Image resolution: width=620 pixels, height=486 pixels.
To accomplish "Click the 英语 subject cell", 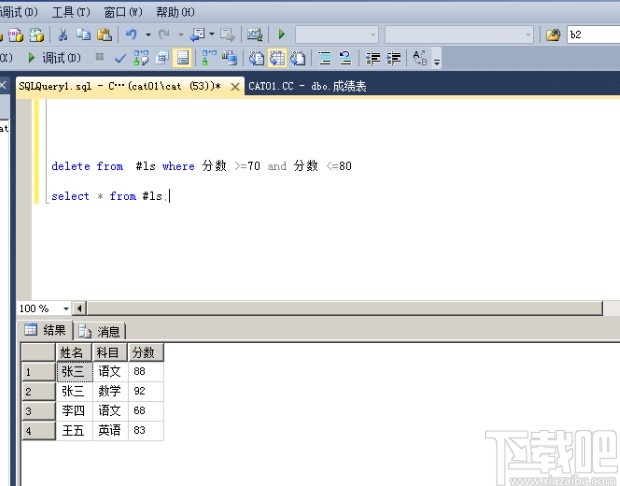I will pos(110,431).
